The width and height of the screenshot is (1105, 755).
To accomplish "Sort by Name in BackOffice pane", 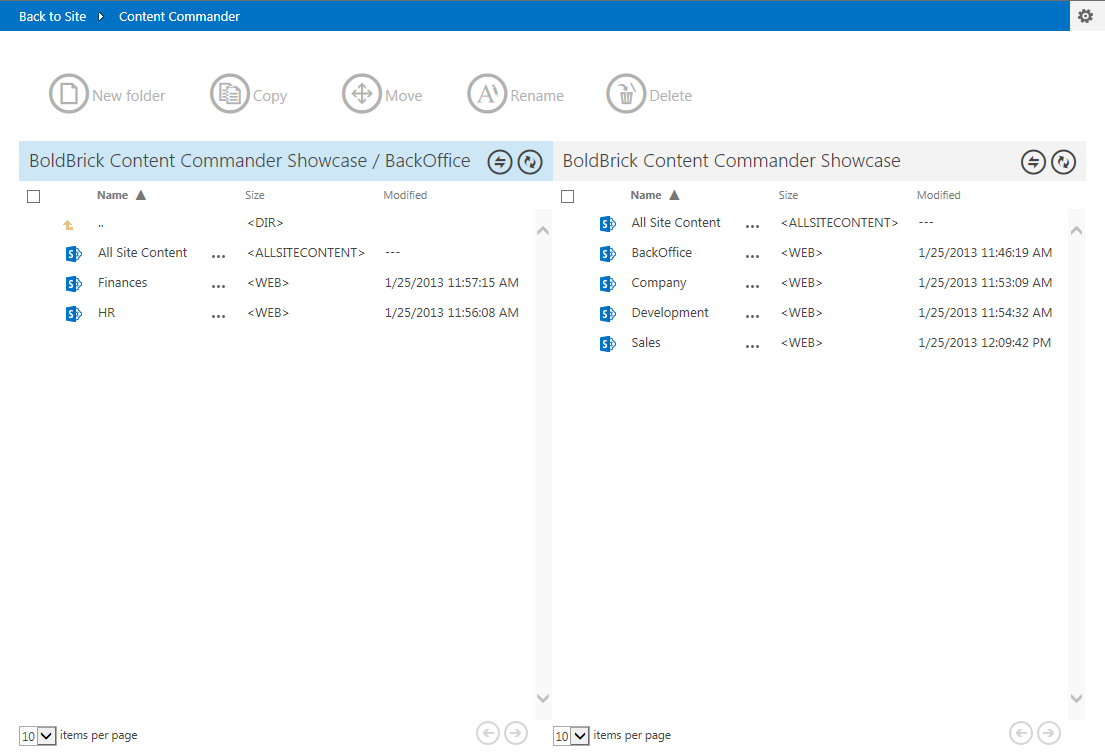I will point(113,195).
